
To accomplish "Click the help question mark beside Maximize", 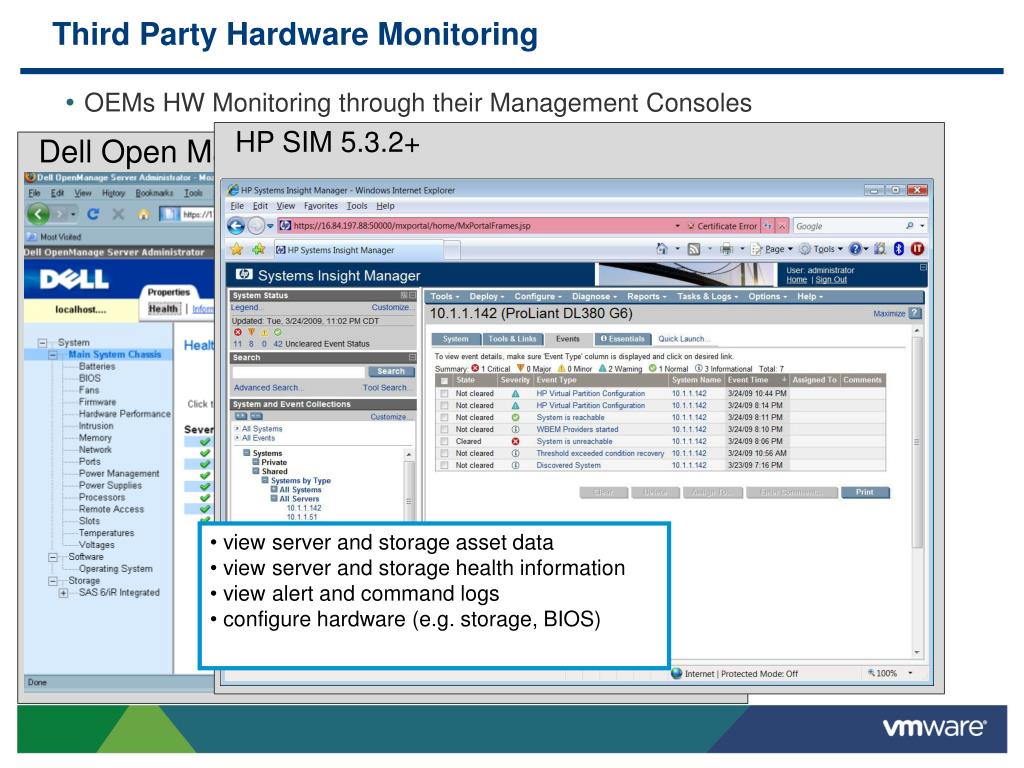I will 916,313.
